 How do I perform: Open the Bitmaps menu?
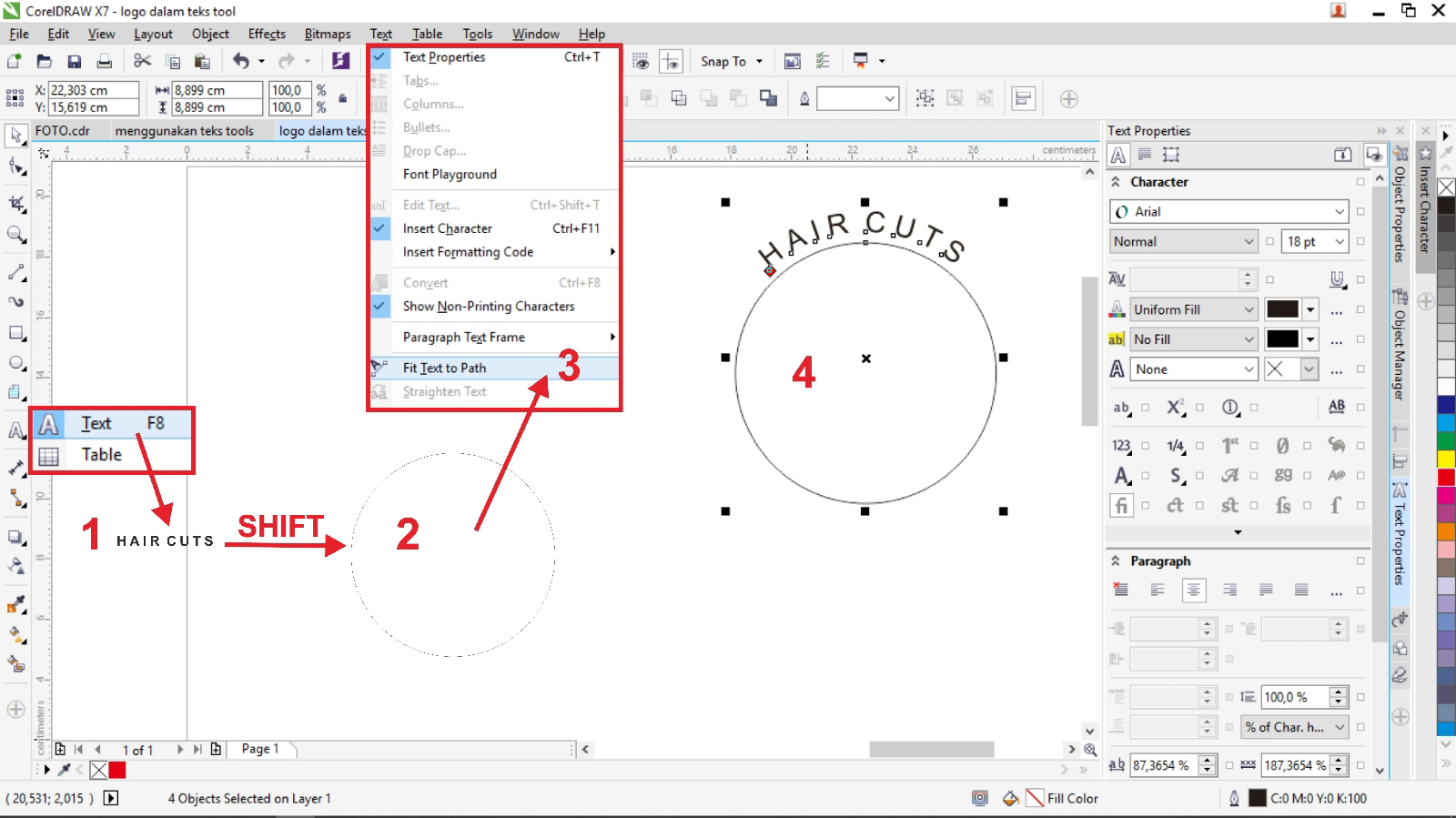pyautogui.click(x=328, y=34)
